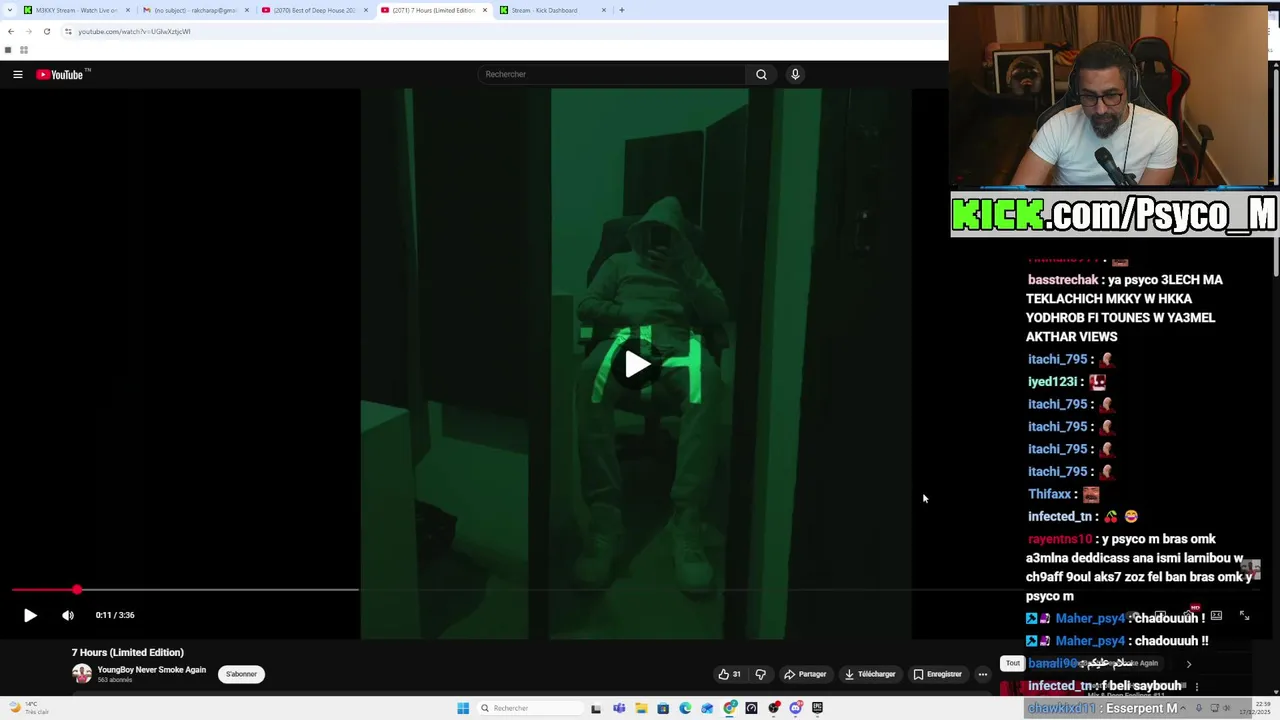1280x720 pixels.
Task: Go to the YouTube home logo
Action: tap(63, 74)
